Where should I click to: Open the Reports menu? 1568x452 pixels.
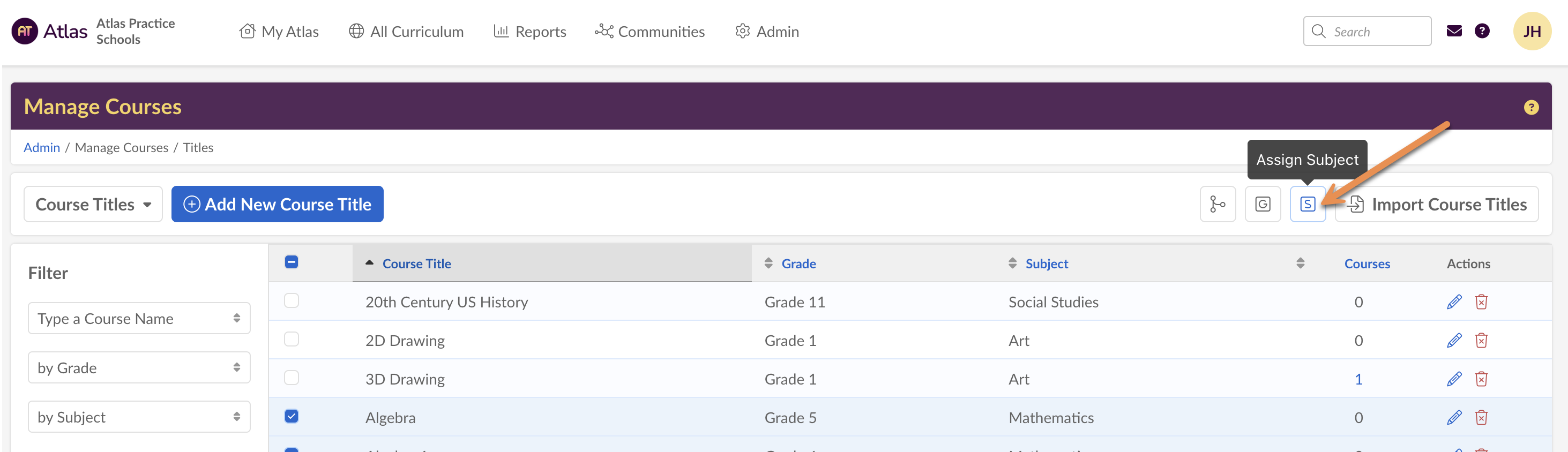(529, 32)
